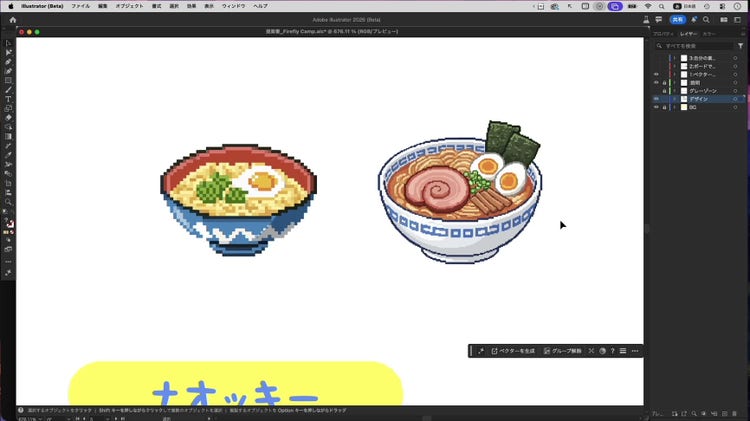Screen dimensions: 750x421
Task: Click the fill and stroke color swatch
Action: coord(8,222)
